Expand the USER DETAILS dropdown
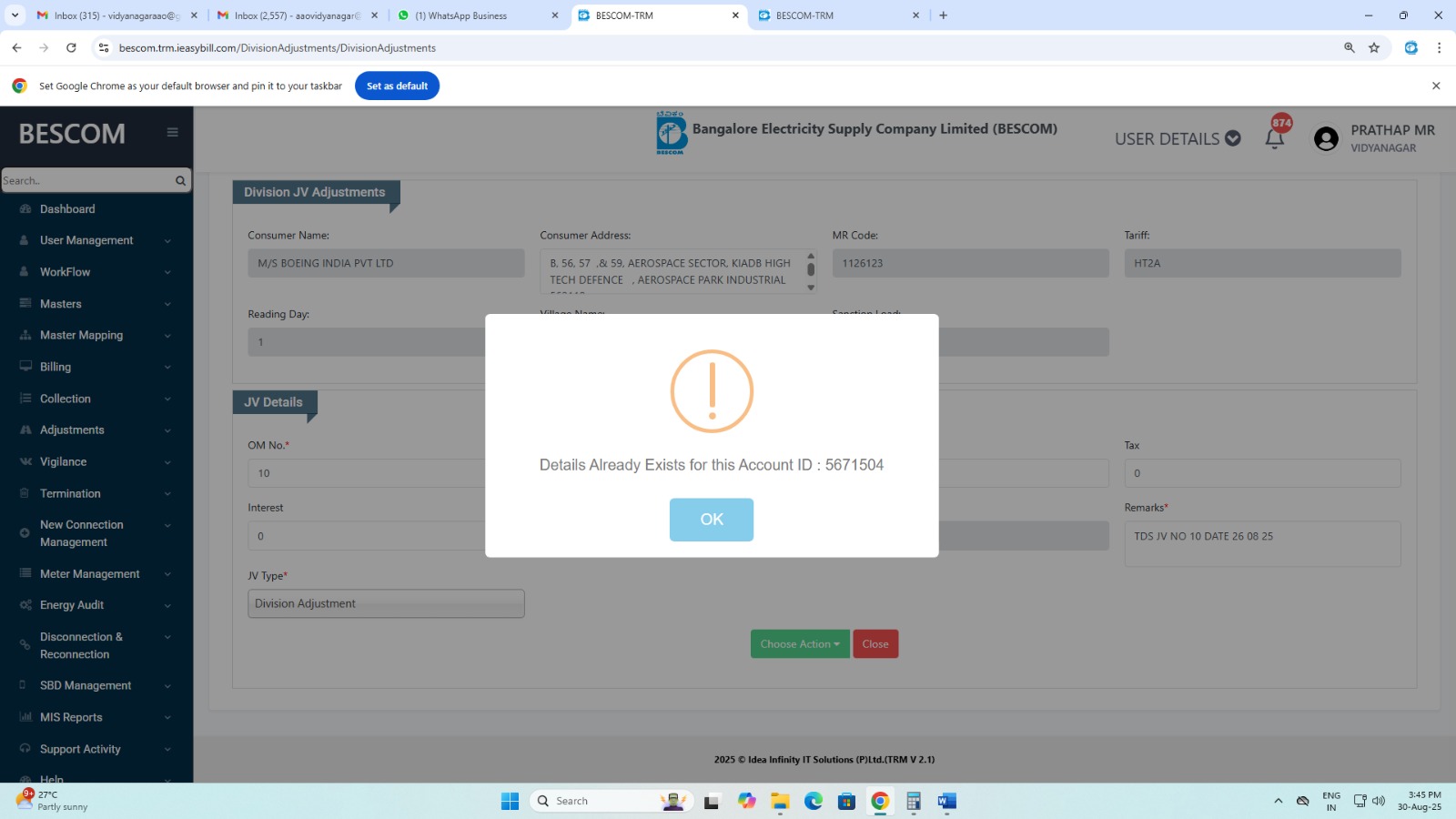This screenshot has width=1456, height=819. coord(1178,138)
